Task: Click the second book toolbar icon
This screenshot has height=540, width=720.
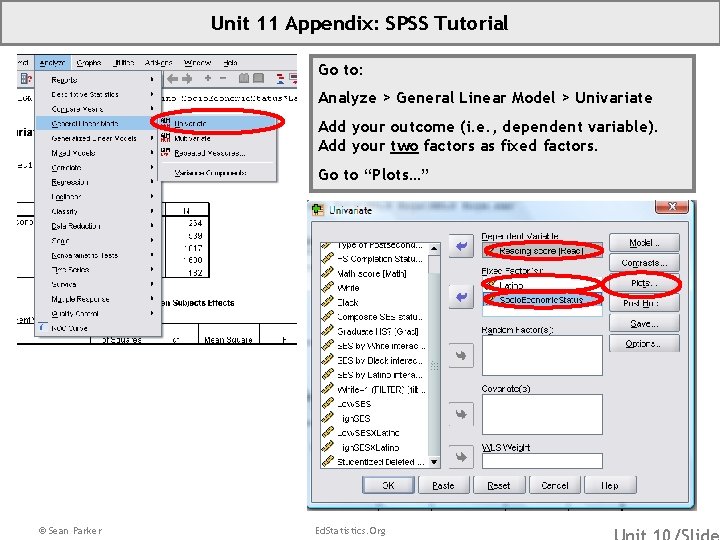Action: coord(259,79)
